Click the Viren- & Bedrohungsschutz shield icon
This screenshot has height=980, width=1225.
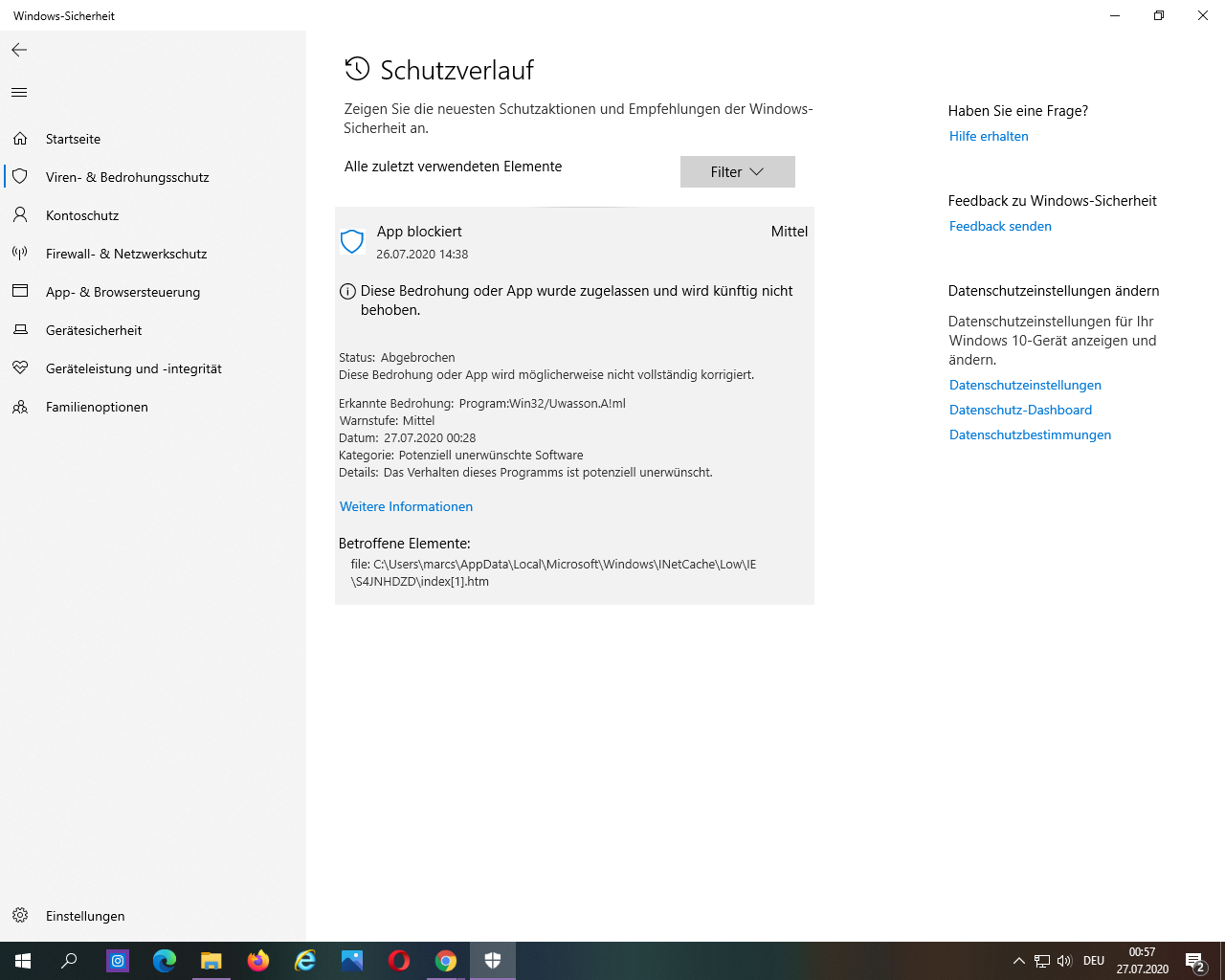(x=20, y=177)
